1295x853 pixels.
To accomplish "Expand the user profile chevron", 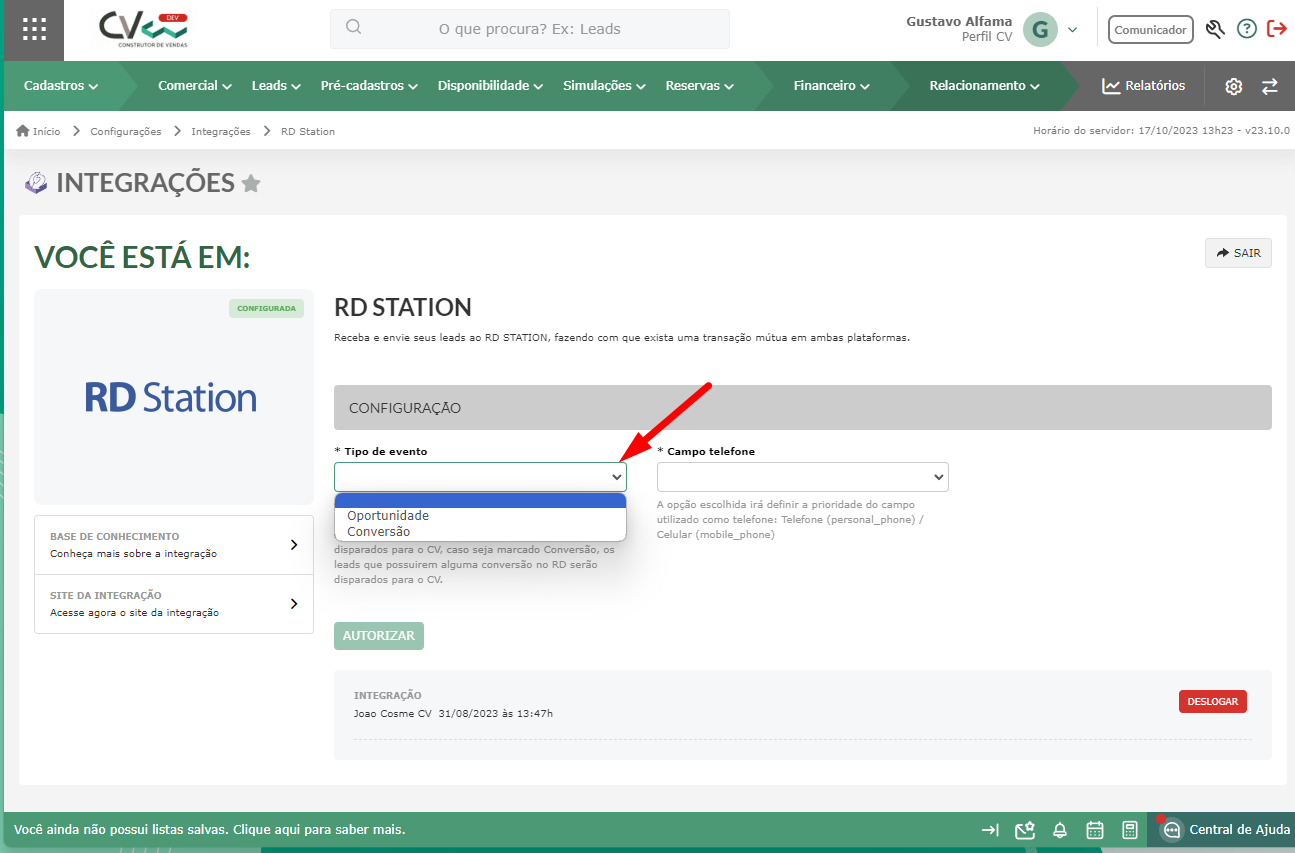I will pyautogui.click(x=1073, y=30).
